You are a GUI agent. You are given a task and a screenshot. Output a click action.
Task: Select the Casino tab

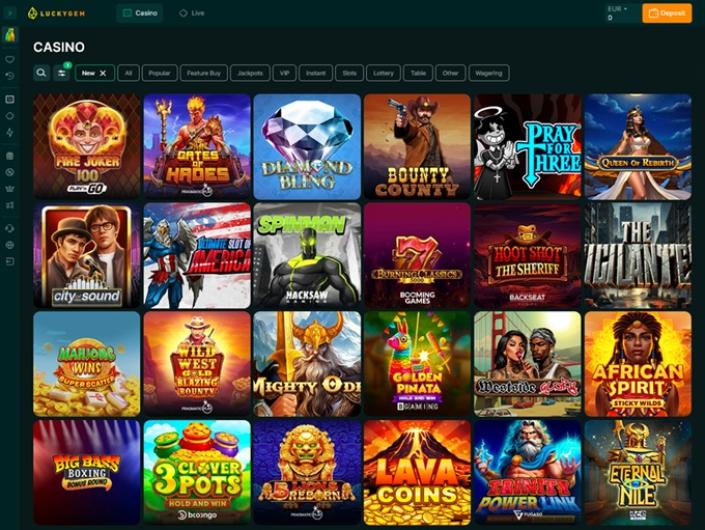point(140,13)
